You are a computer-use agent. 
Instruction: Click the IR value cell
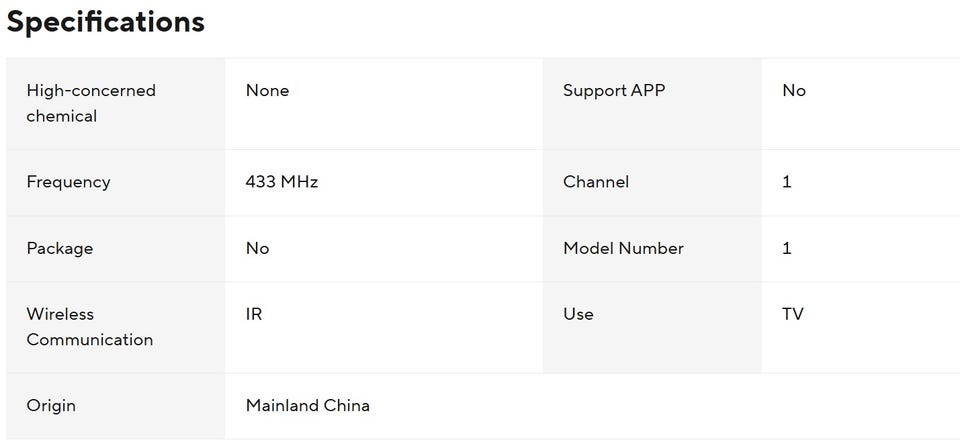click(x=254, y=314)
